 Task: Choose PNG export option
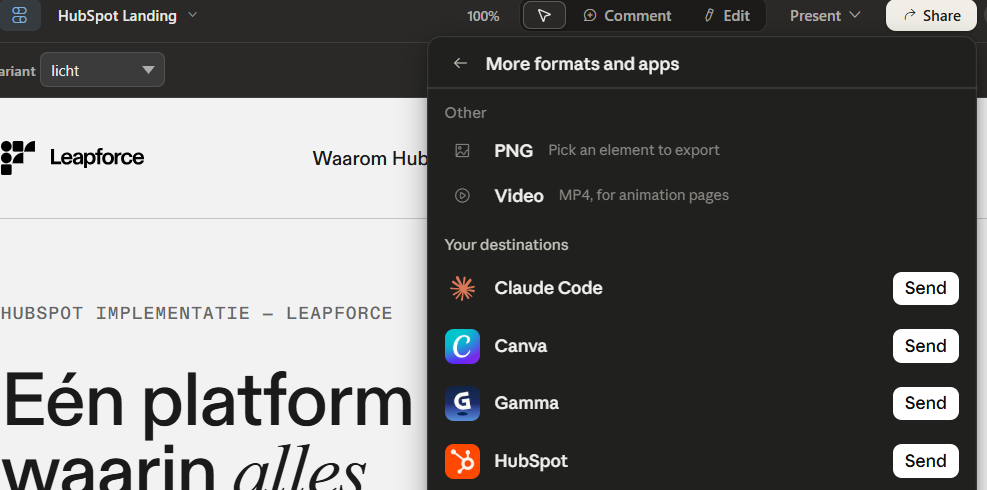tap(702, 151)
